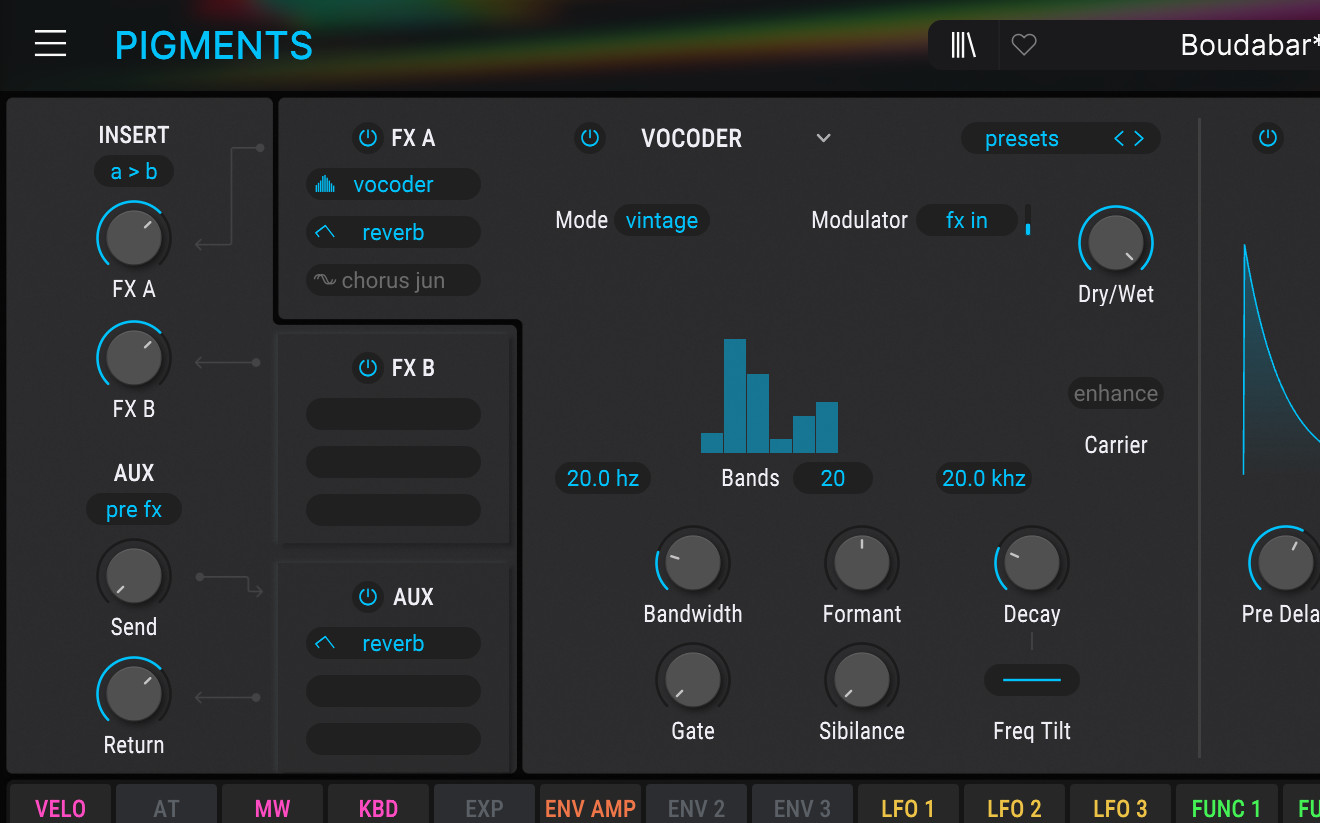The height and width of the screenshot is (823, 1320).
Task: Click the AUX Return knob
Action: (x=134, y=694)
